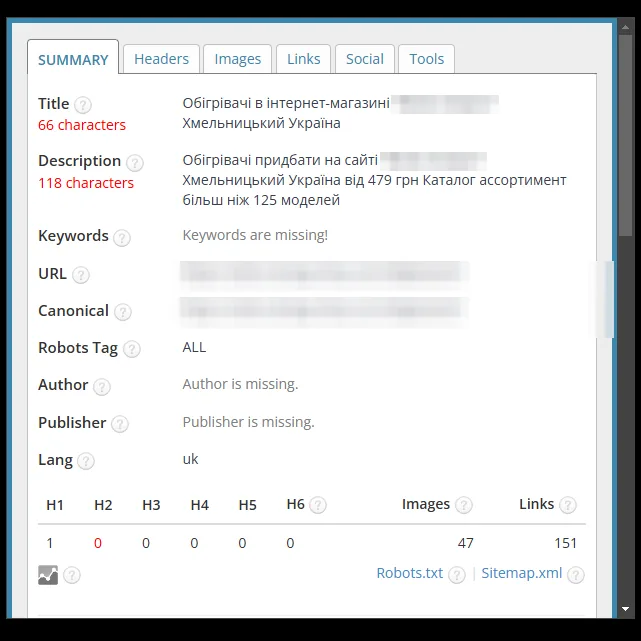Open the Sitemap.xml link
The width and height of the screenshot is (641, 641).
pyautogui.click(x=522, y=573)
